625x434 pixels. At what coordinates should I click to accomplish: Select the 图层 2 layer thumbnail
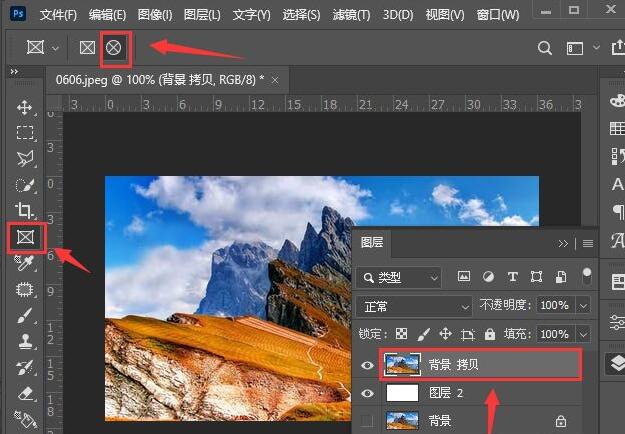point(403,393)
